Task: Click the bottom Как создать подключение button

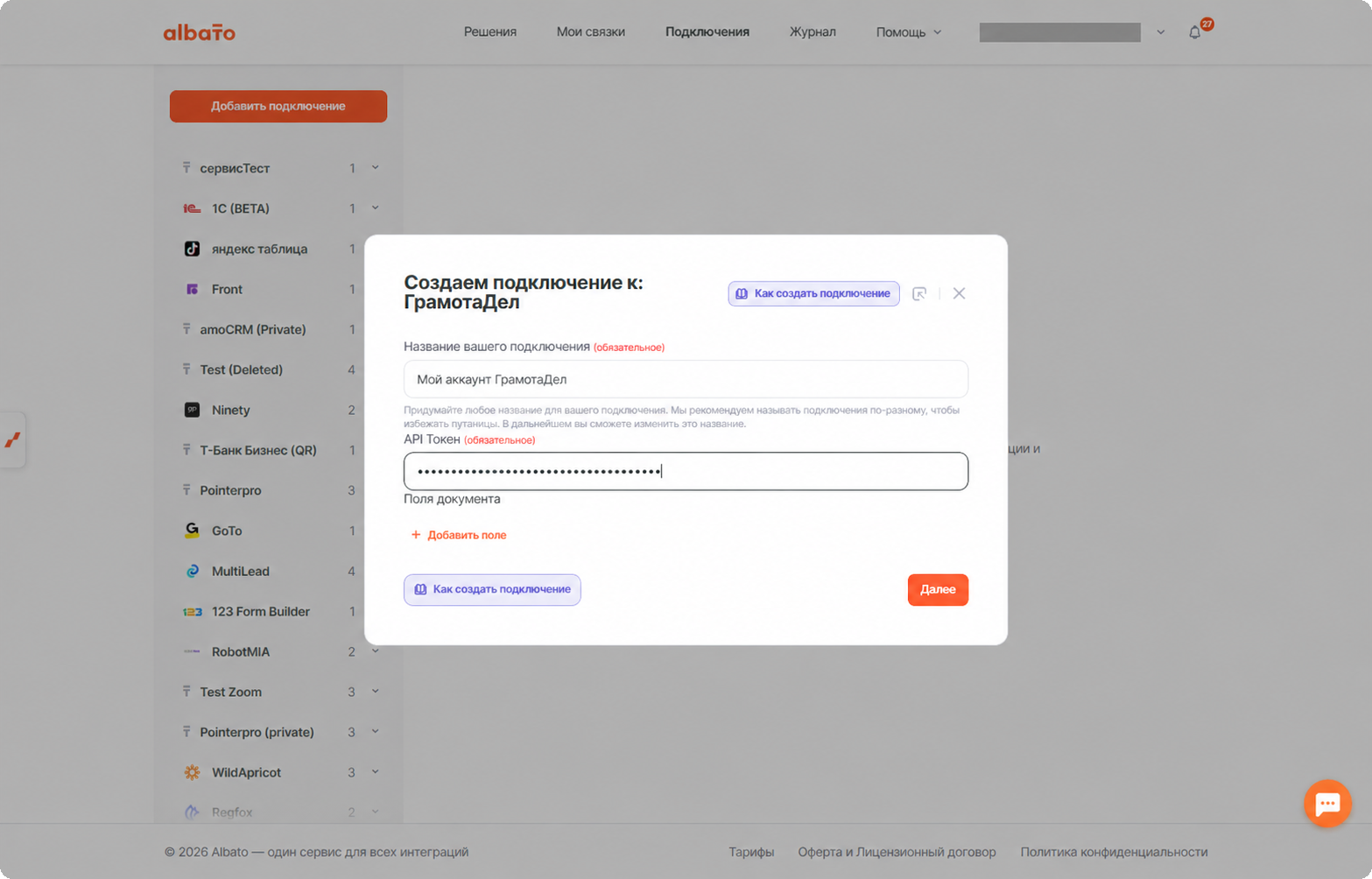Action: click(492, 589)
